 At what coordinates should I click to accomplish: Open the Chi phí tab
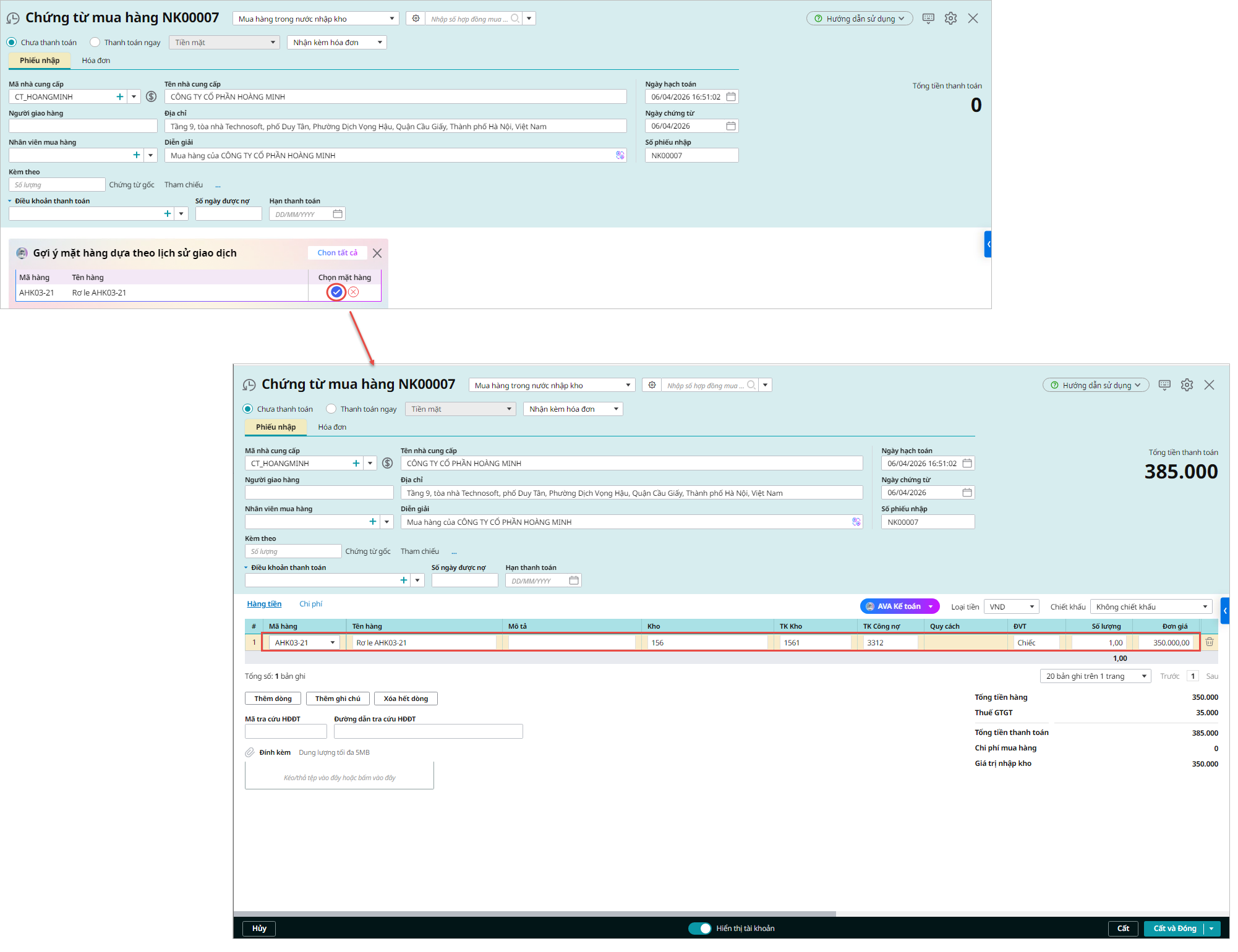pos(310,604)
